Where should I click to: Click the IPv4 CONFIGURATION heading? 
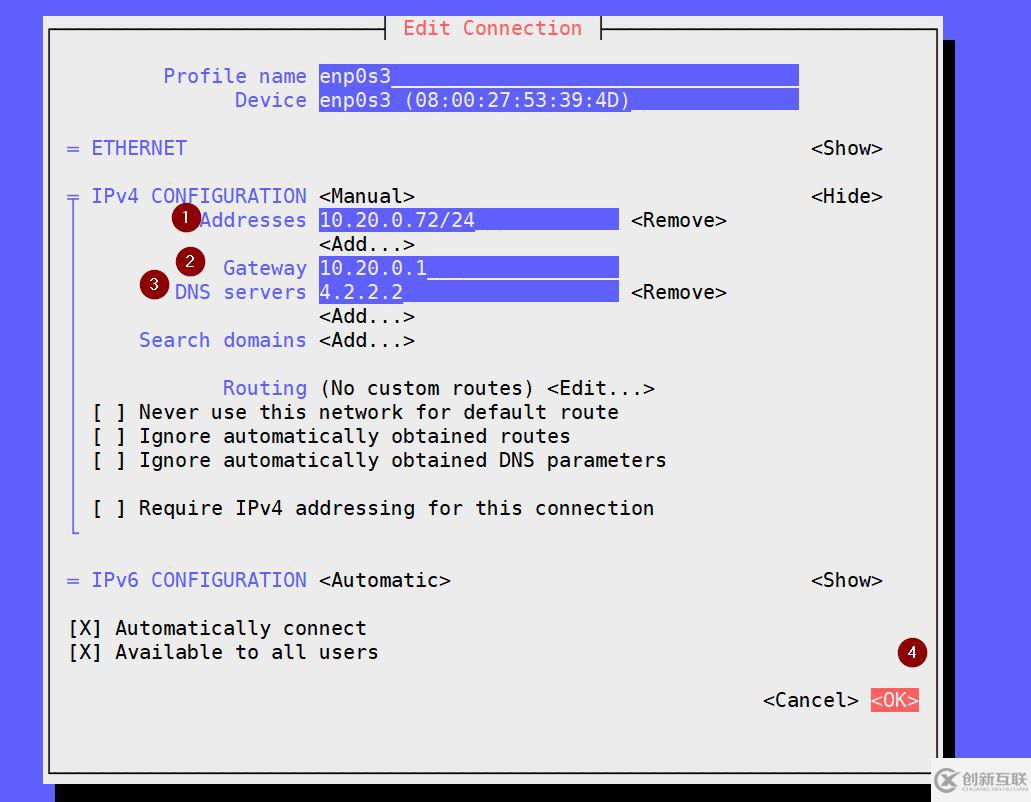[x=199, y=196]
